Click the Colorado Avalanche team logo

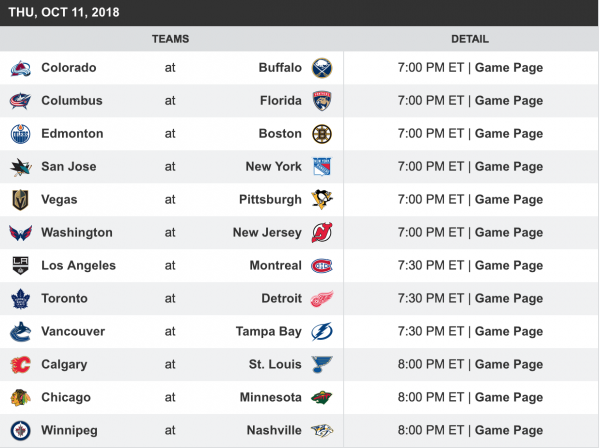point(21,68)
